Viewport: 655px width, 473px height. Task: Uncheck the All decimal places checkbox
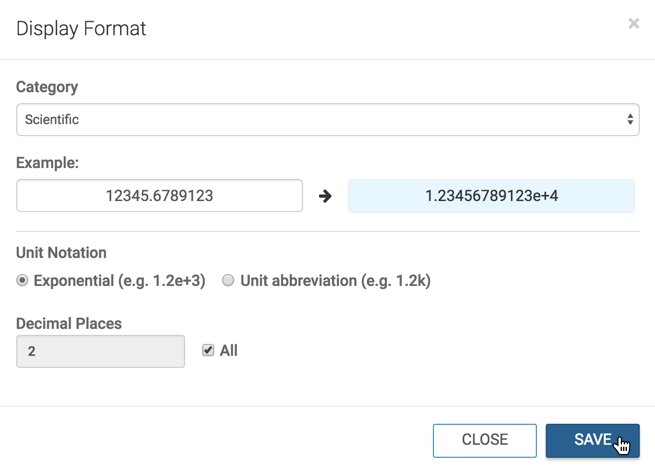208,350
